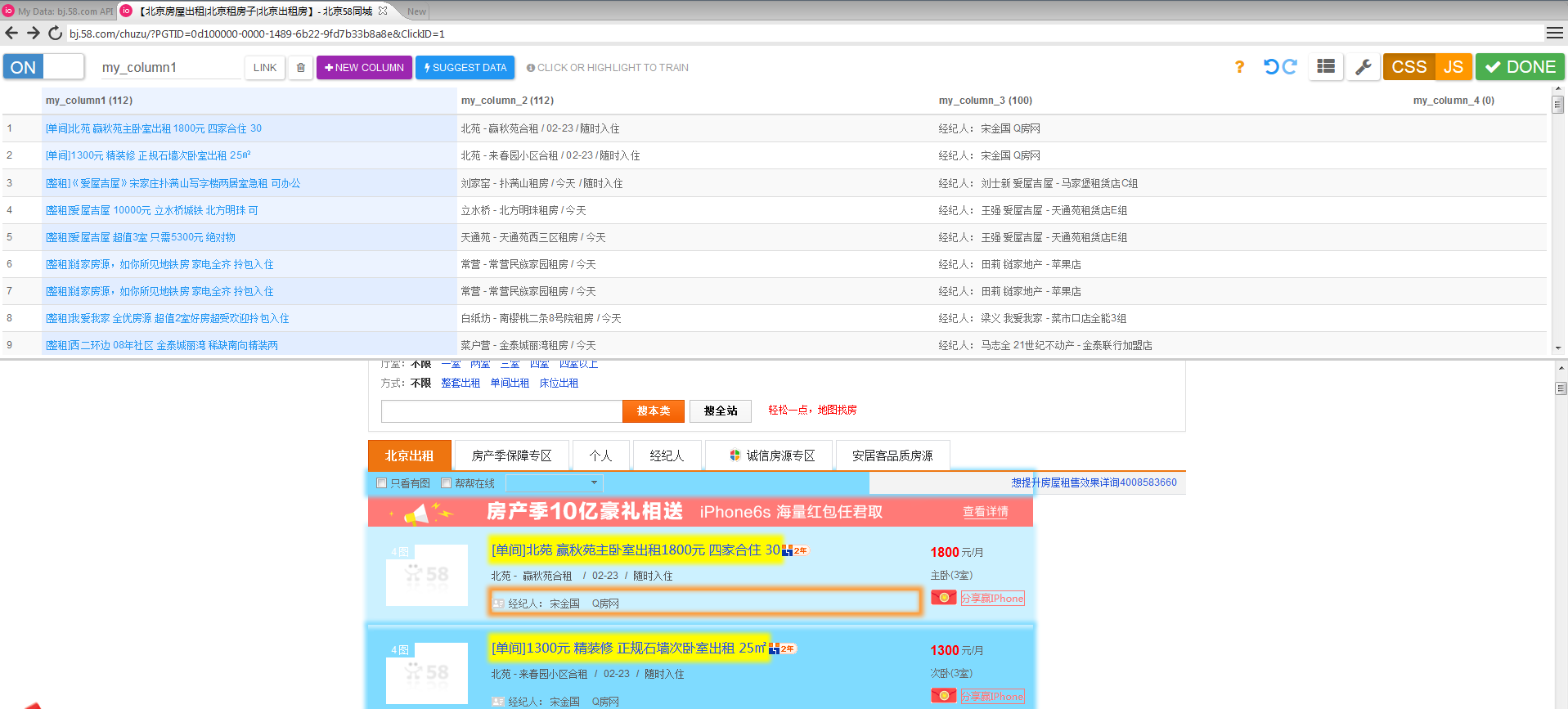Filter by 整套出租 link
The height and width of the screenshot is (709, 1568).
461,383
